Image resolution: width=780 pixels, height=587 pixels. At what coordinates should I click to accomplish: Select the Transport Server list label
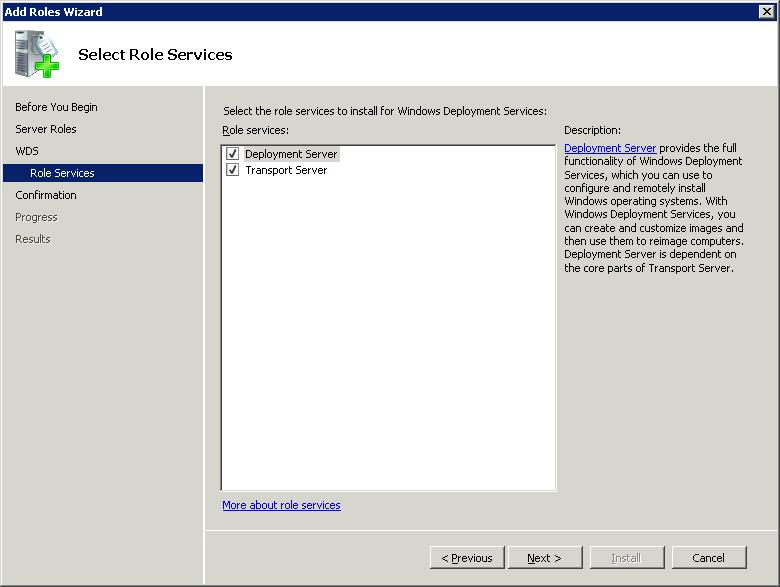[x=286, y=170]
